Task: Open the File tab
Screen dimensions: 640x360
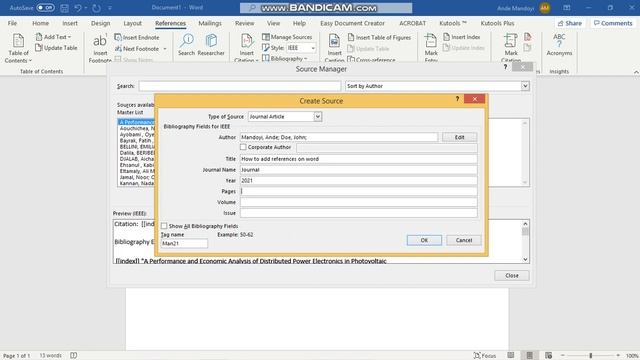Action: (12, 23)
